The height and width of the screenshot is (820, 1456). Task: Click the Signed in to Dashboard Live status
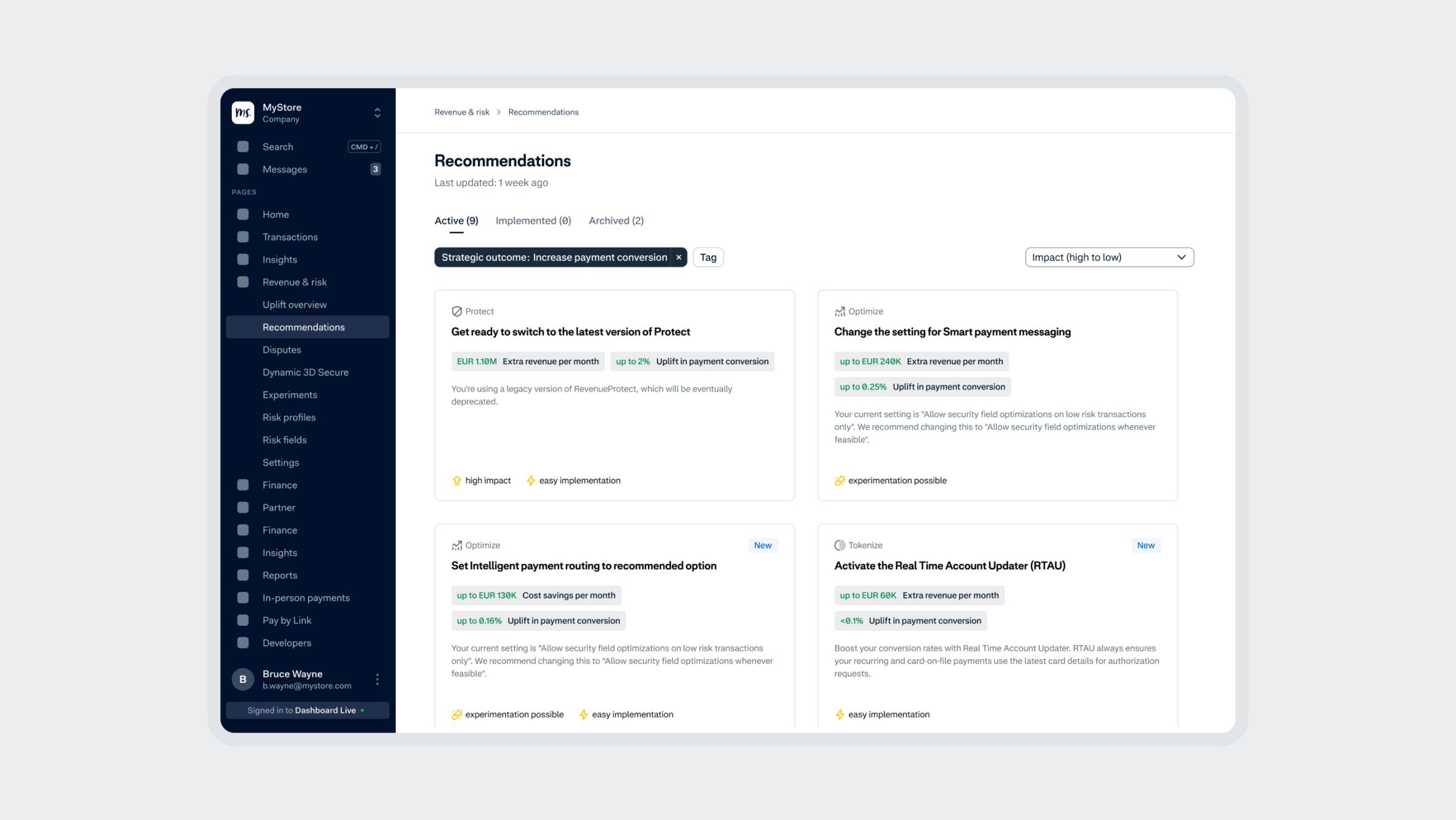tap(307, 710)
